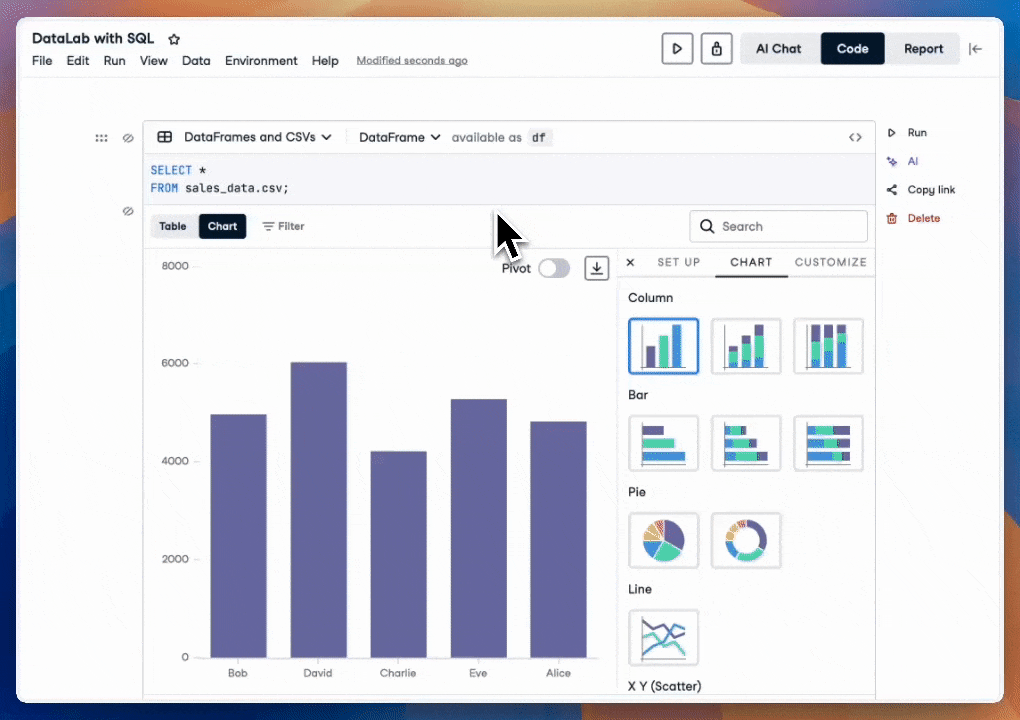The image size is (1020, 720).
Task: Collapse the right sidebar with arrow icon
Action: click(975, 49)
